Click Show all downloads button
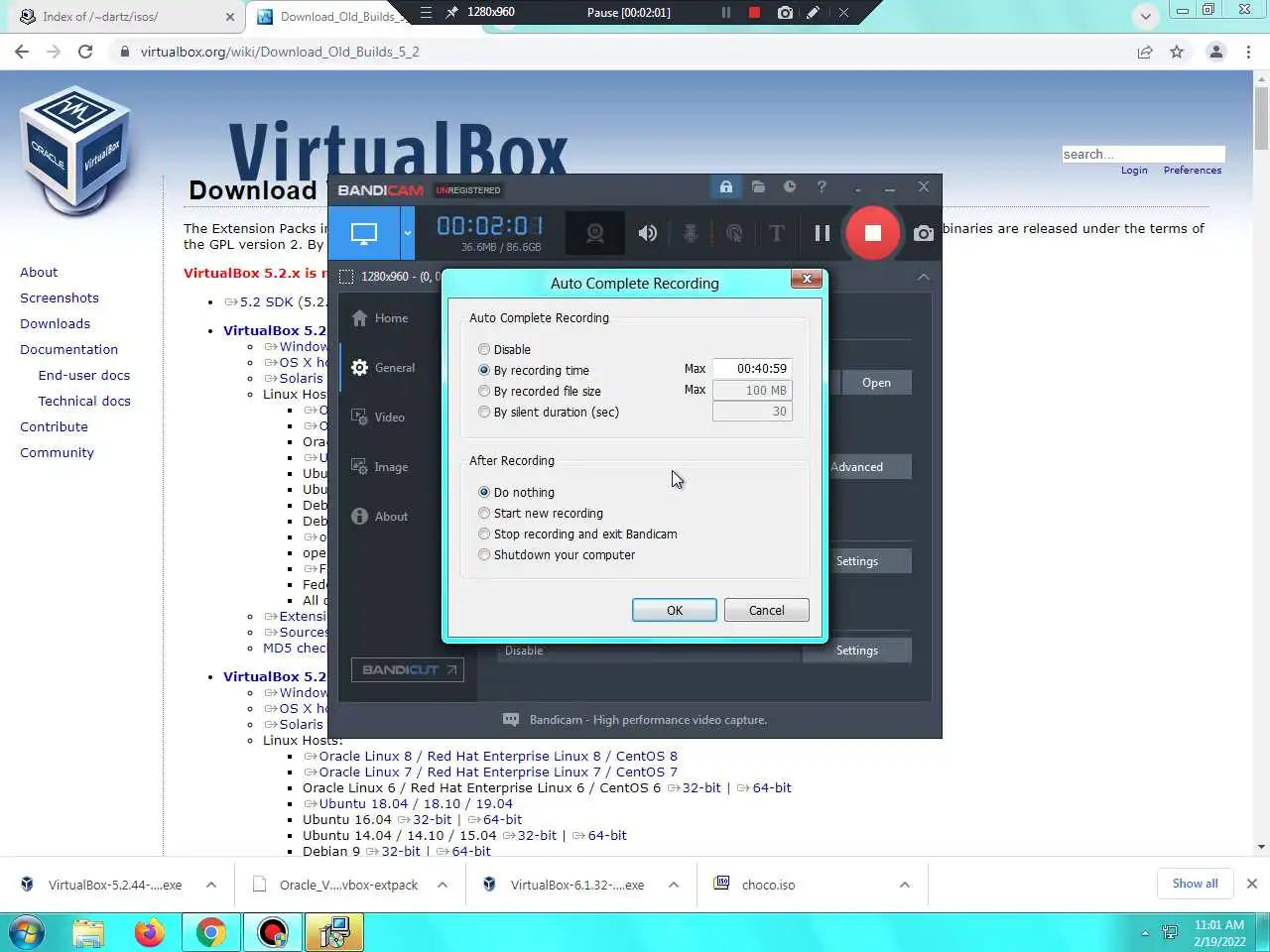 click(x=1195, y=884)
